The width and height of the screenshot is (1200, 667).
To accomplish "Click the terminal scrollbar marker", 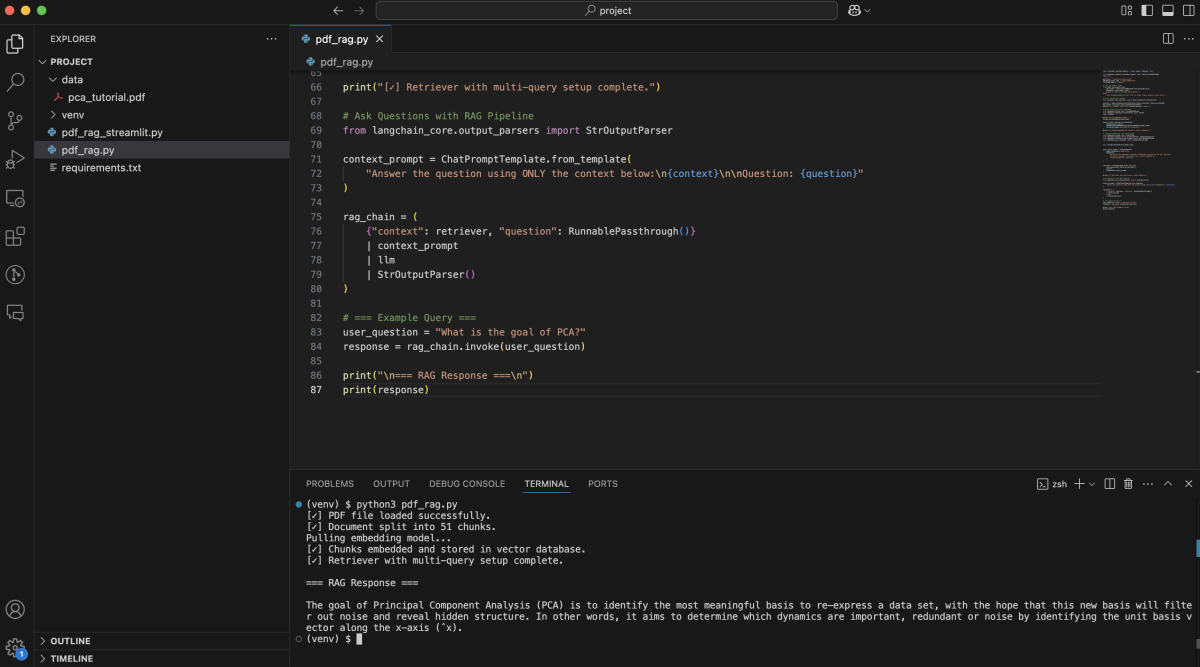I will click(x=1197, y=548).
